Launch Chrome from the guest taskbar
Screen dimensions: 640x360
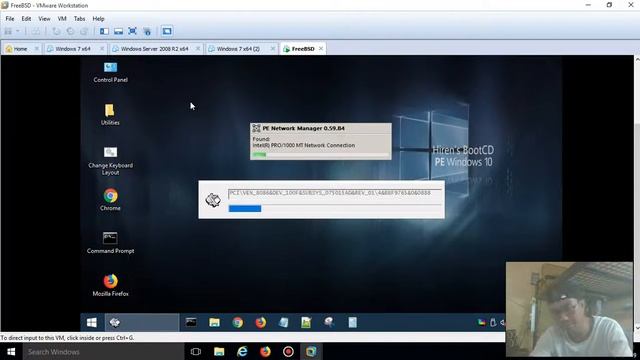238,322
